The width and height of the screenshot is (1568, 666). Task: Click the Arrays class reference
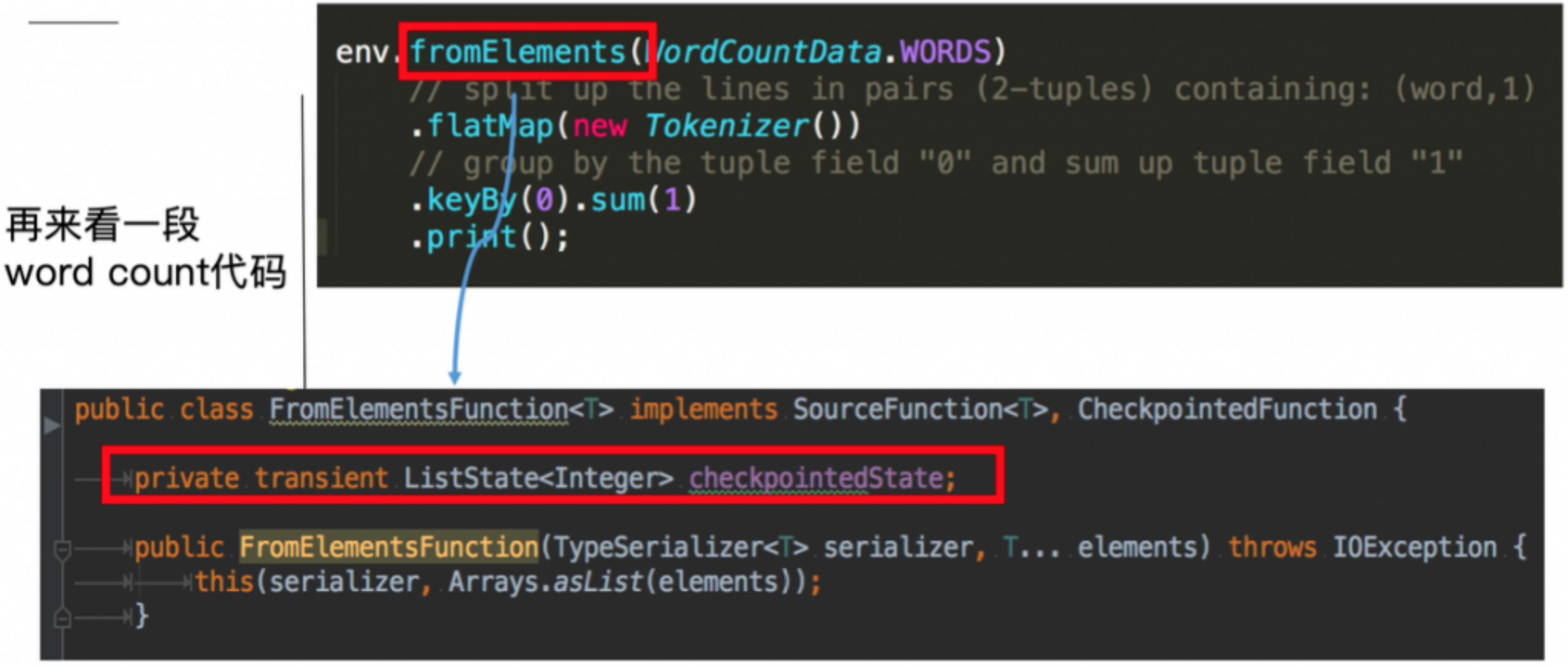point(494,582)
